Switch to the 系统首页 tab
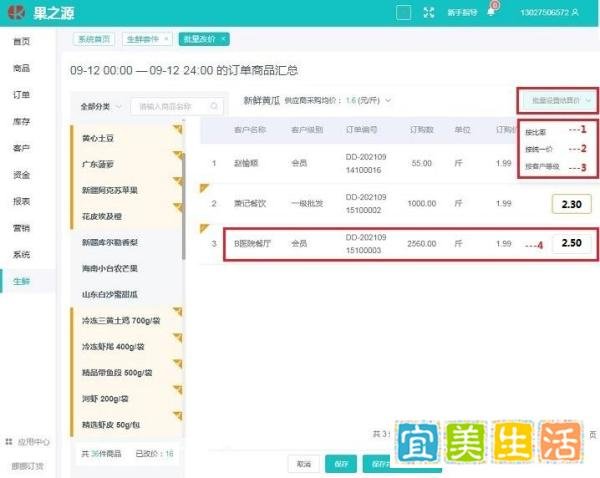 coord(94,39)
